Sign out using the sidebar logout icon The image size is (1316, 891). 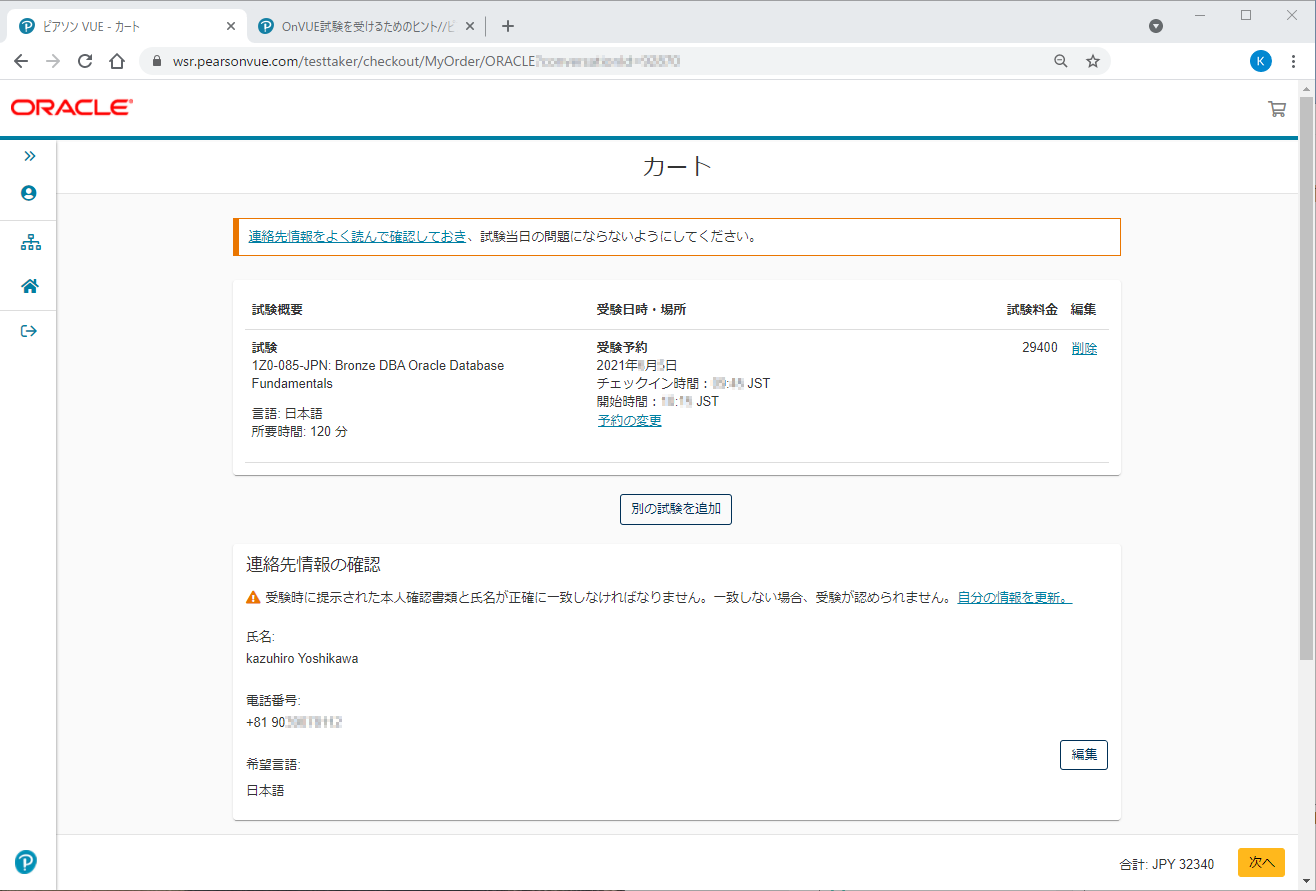click(29, 331)
